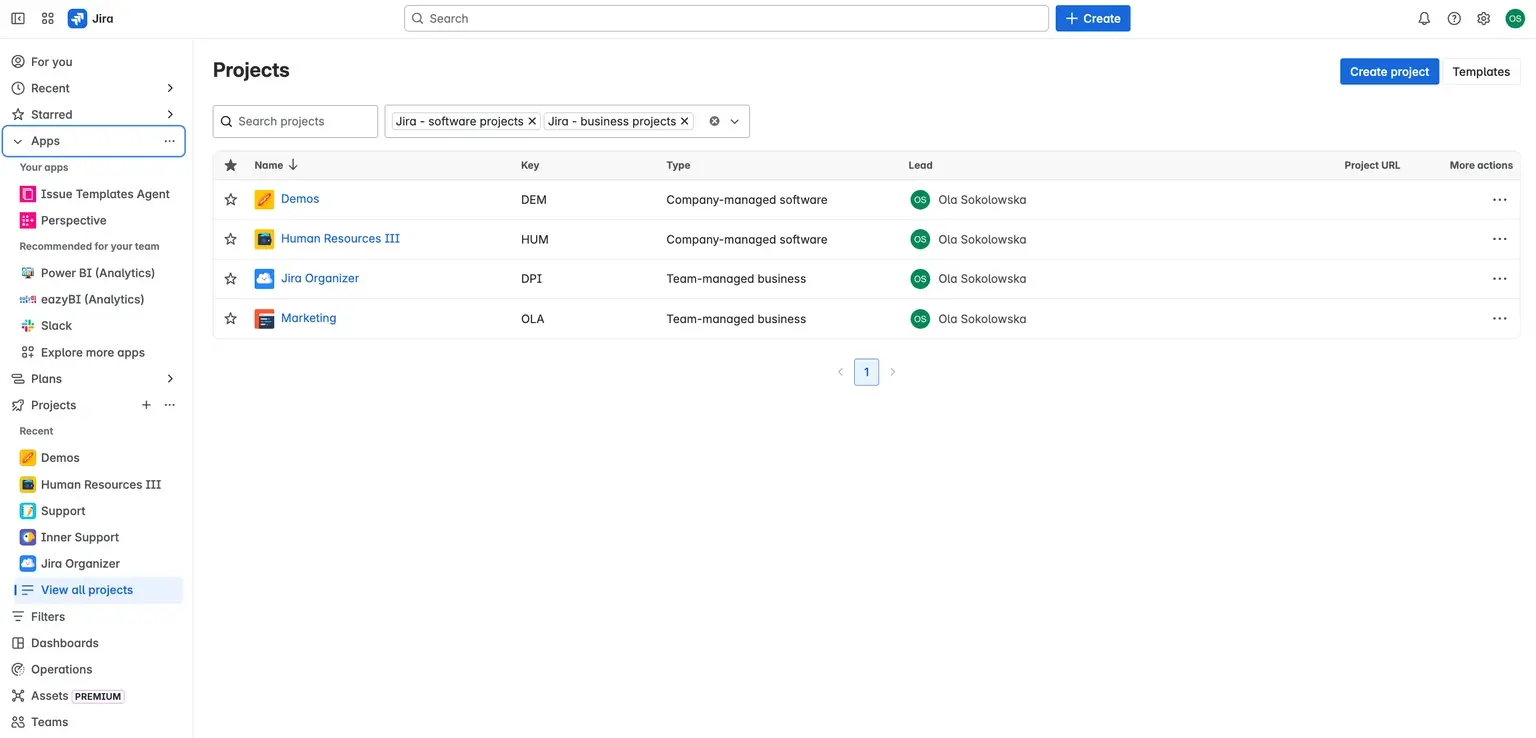
Task: Click inside the Search projects field
Action: click(295, 121)
